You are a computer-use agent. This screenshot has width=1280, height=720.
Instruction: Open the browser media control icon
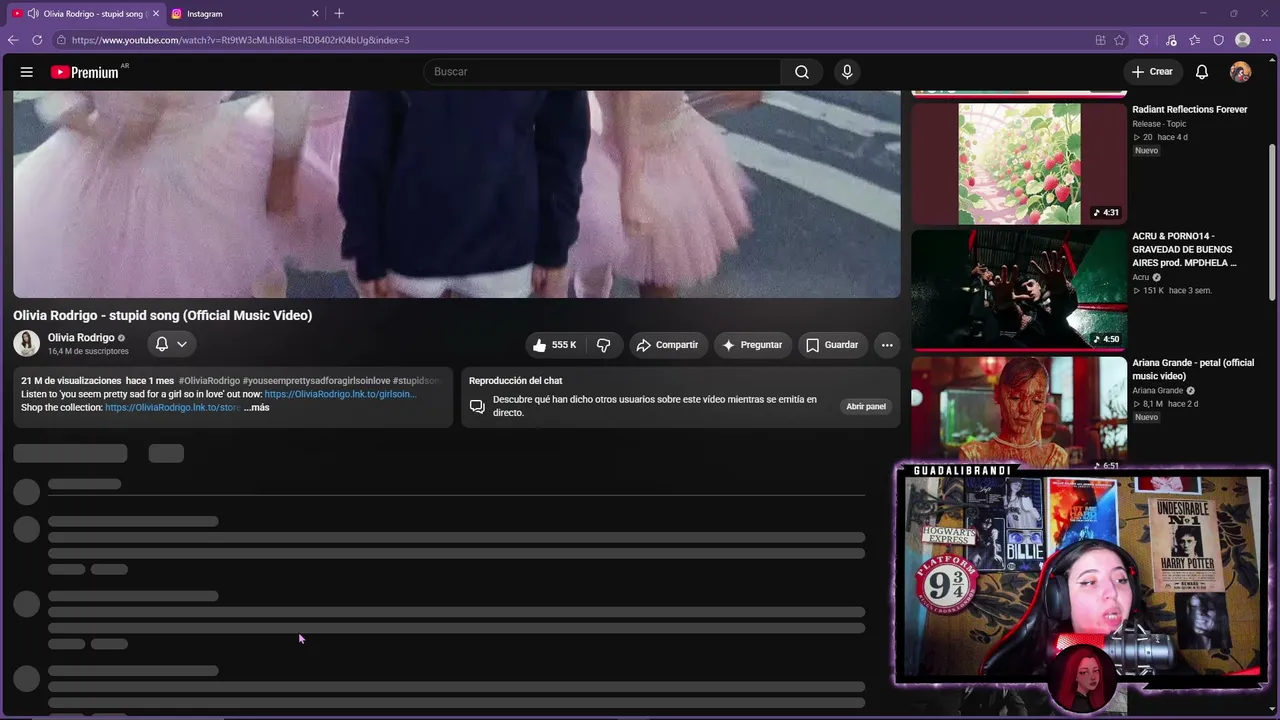[x=1171, y=40]
